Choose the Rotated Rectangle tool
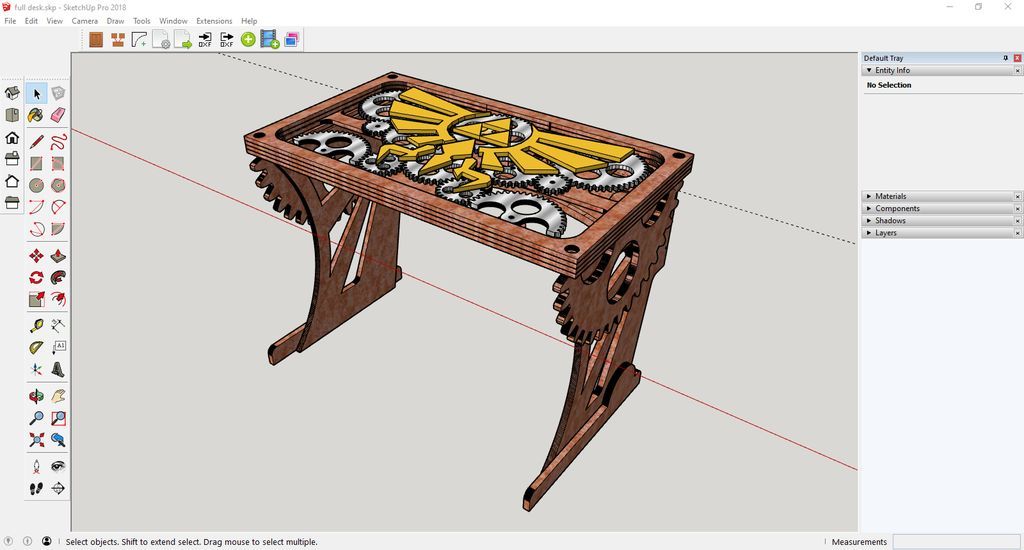This screenshot has height=550, width=1024. [x=58, y=163]
